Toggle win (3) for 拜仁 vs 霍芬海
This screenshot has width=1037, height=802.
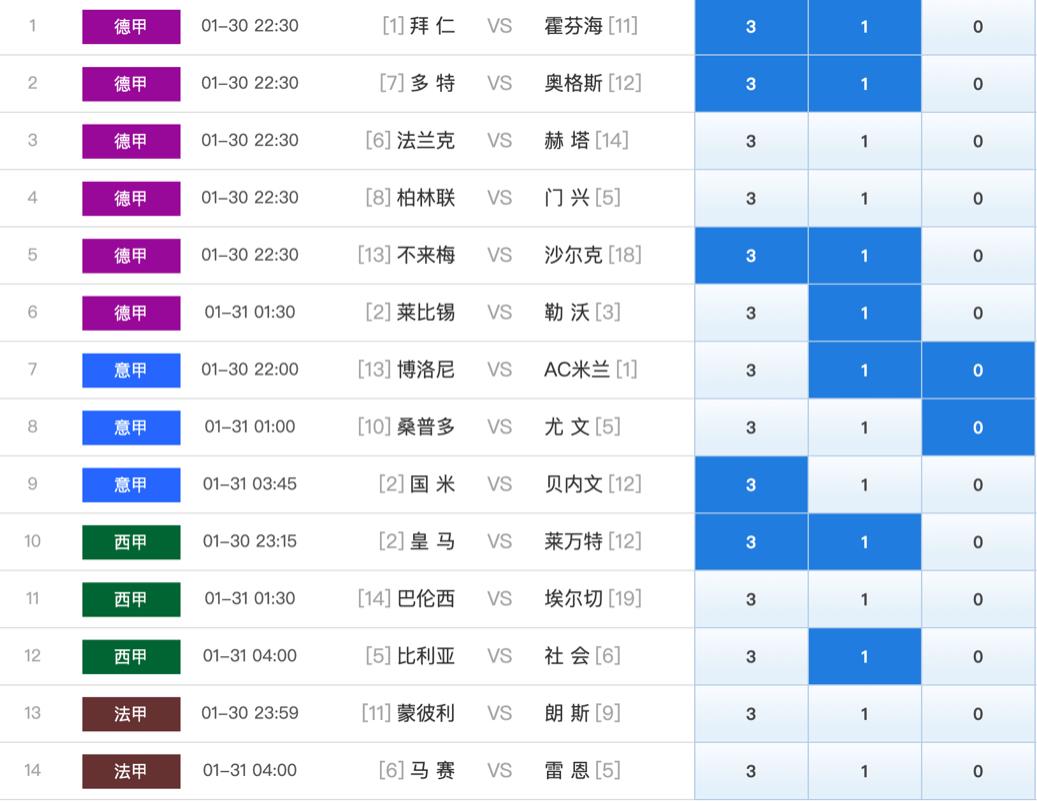[751, 26]
